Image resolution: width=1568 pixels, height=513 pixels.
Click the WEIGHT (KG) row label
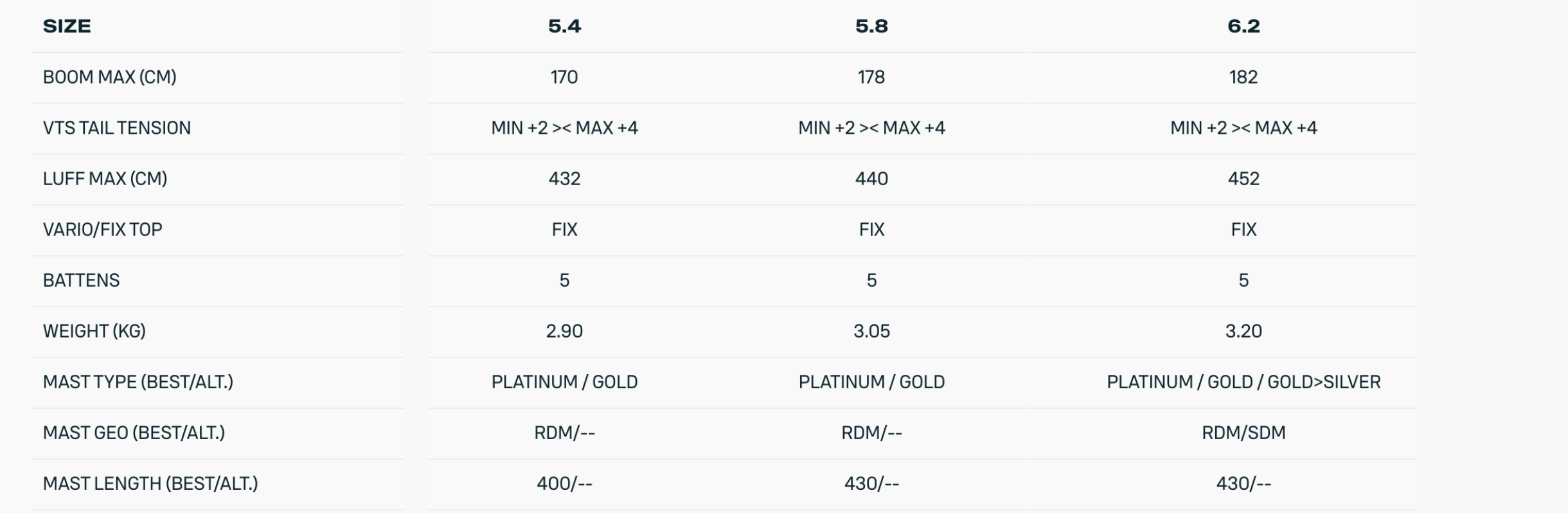(94, 331)
